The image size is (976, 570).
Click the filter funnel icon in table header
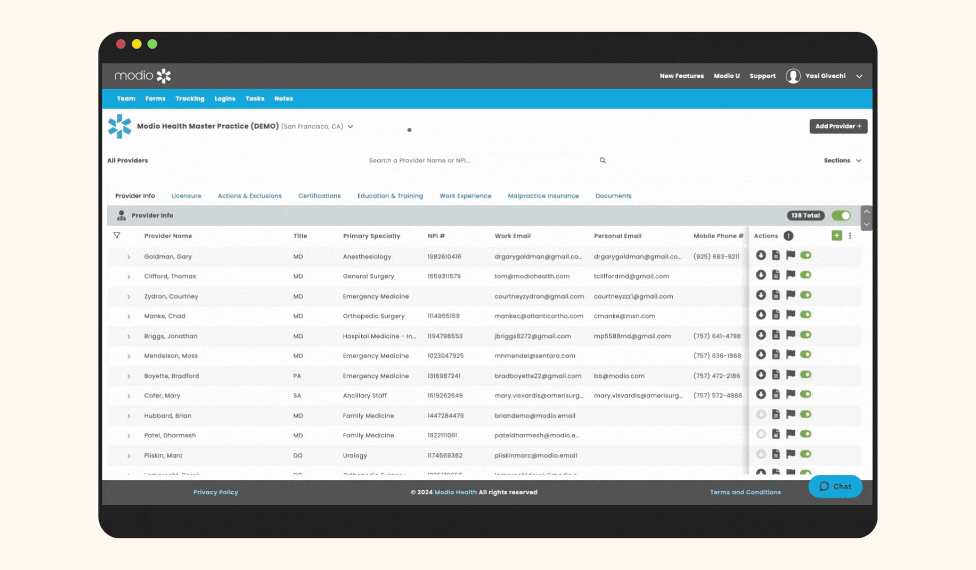[x=117, y=236]
